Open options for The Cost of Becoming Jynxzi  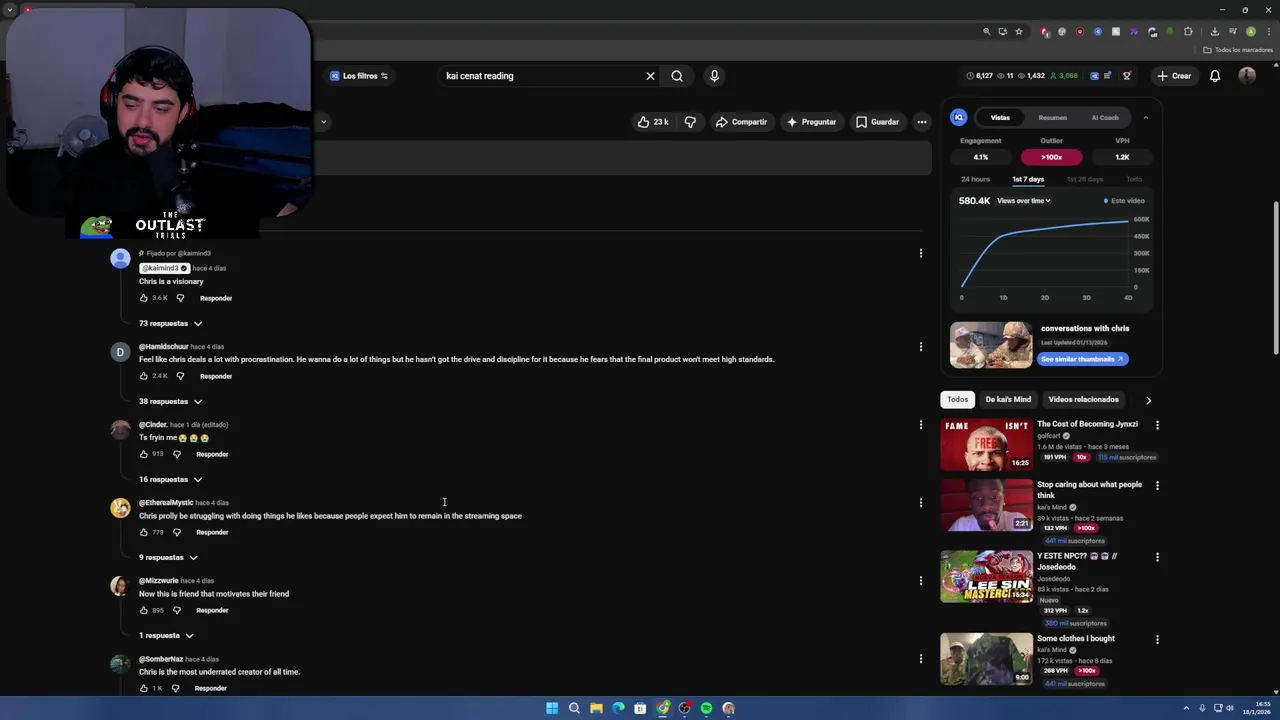1157,425
